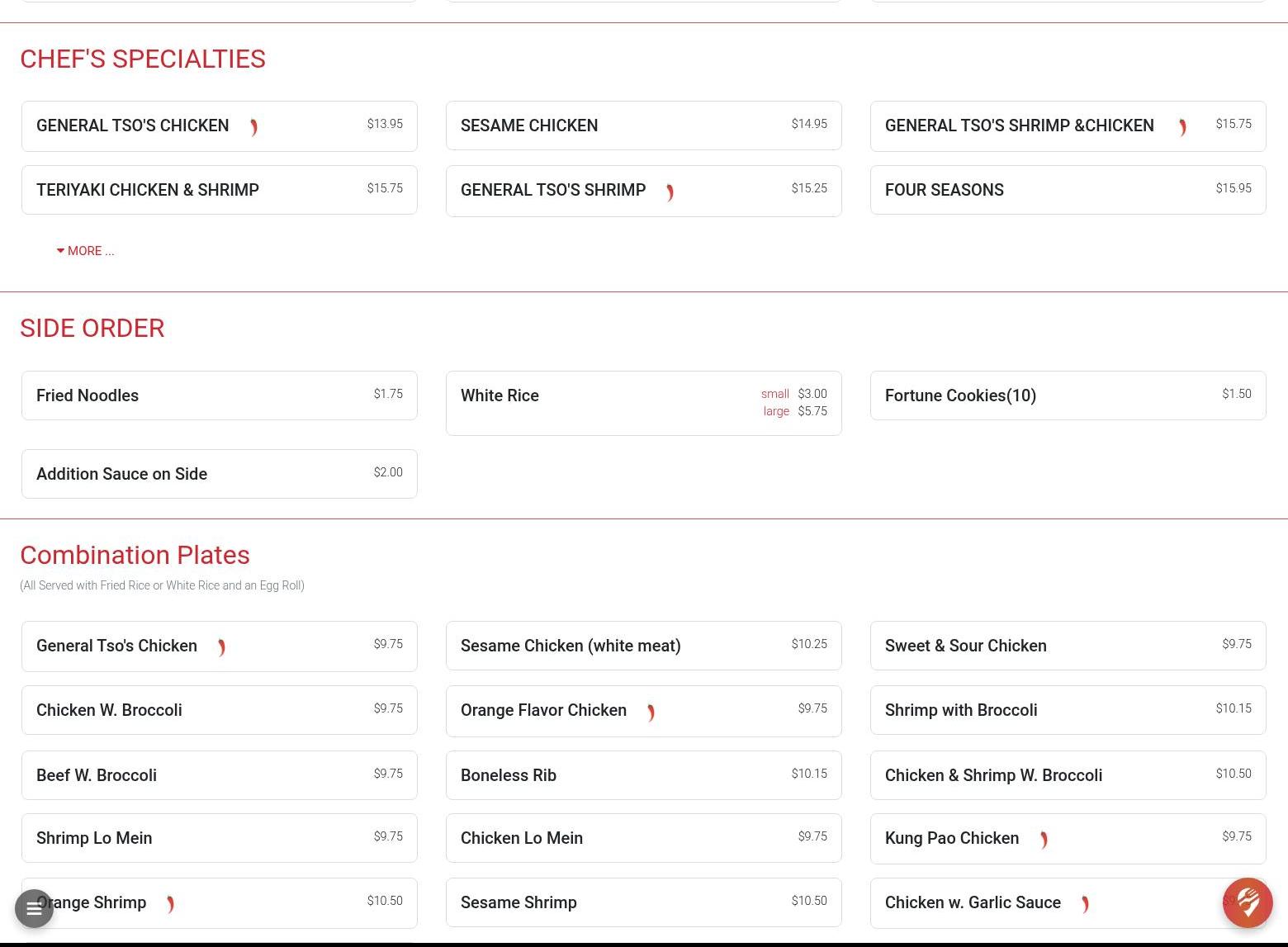Expand MORE items under Chef's Specialties
The height and width of the screenshot is (947, 1288).
85,251
